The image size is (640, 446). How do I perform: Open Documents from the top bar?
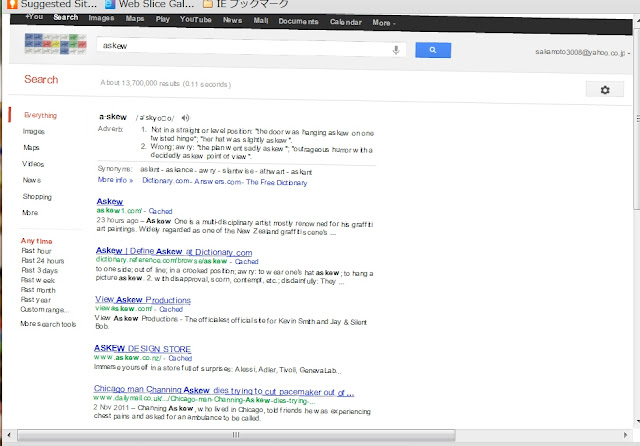coord(298,21)
